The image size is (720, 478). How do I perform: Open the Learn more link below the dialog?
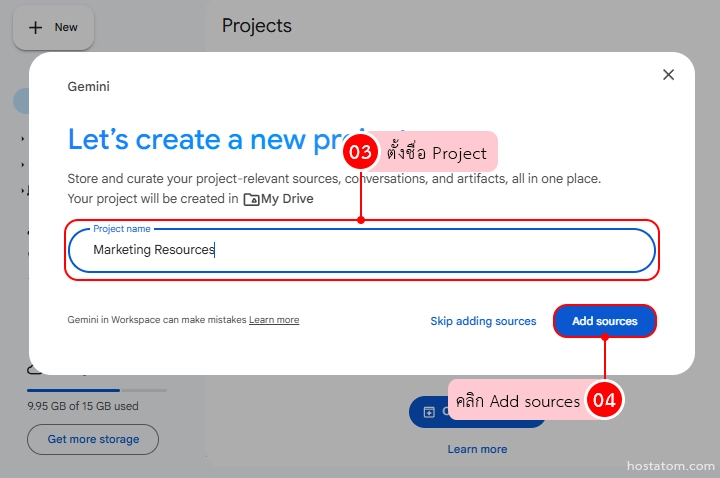click(478, 449)
